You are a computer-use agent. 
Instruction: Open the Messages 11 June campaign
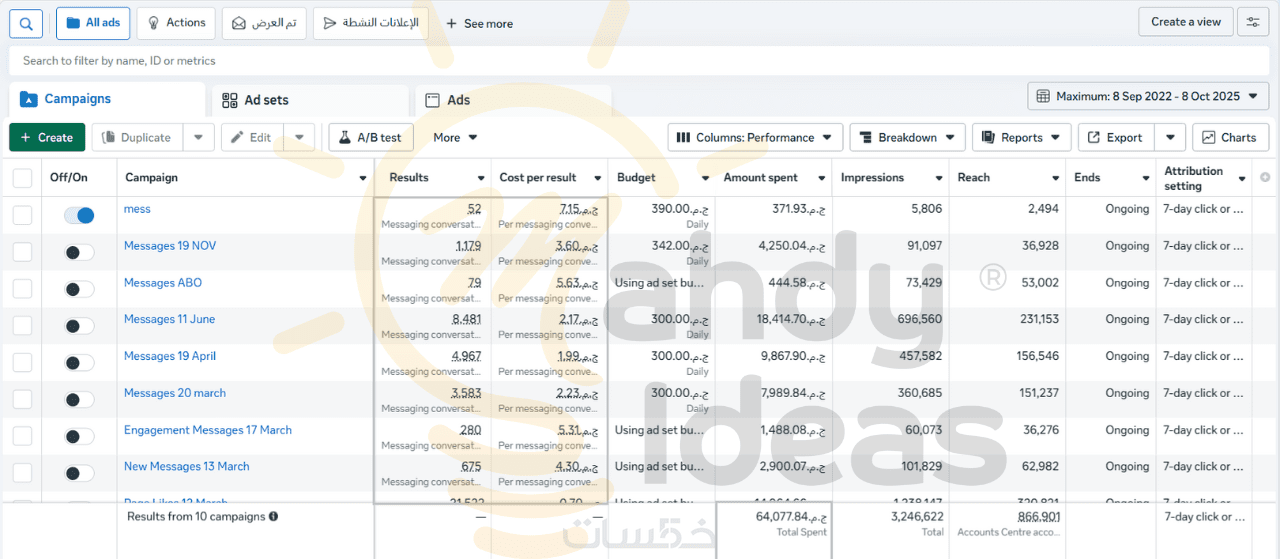point(169,320)
